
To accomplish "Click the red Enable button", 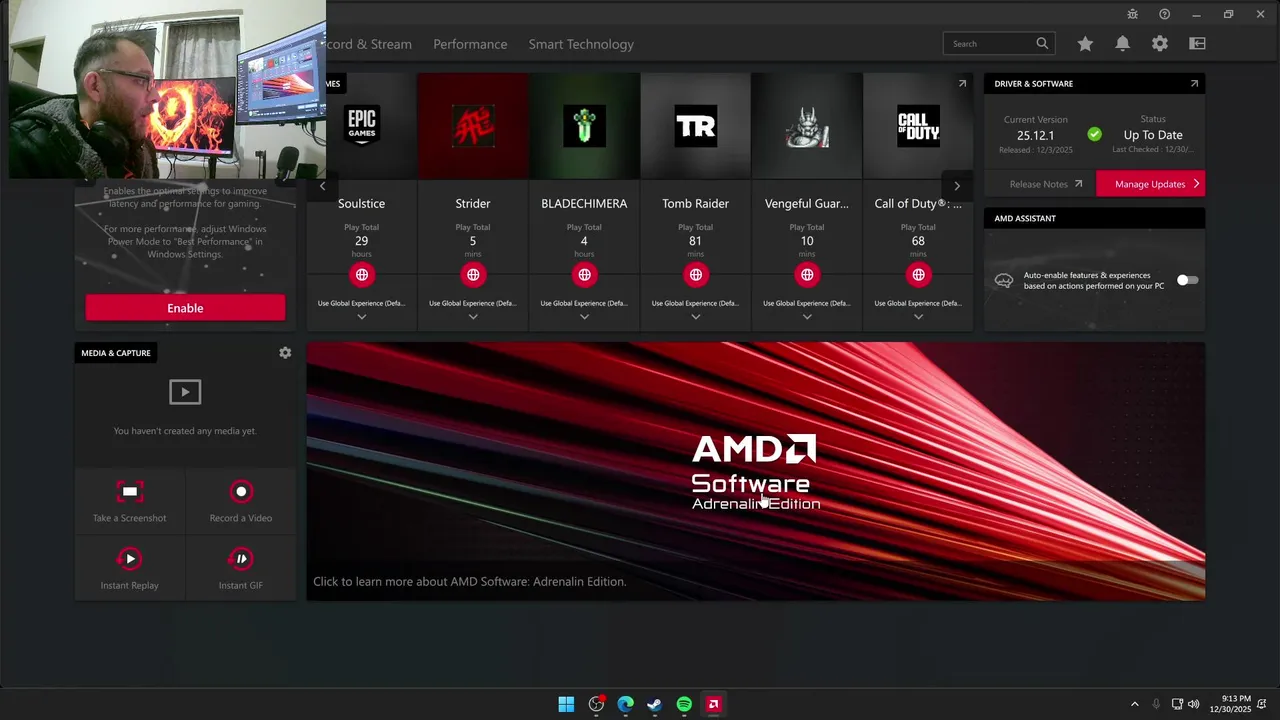I will click(x=185, y=308).
